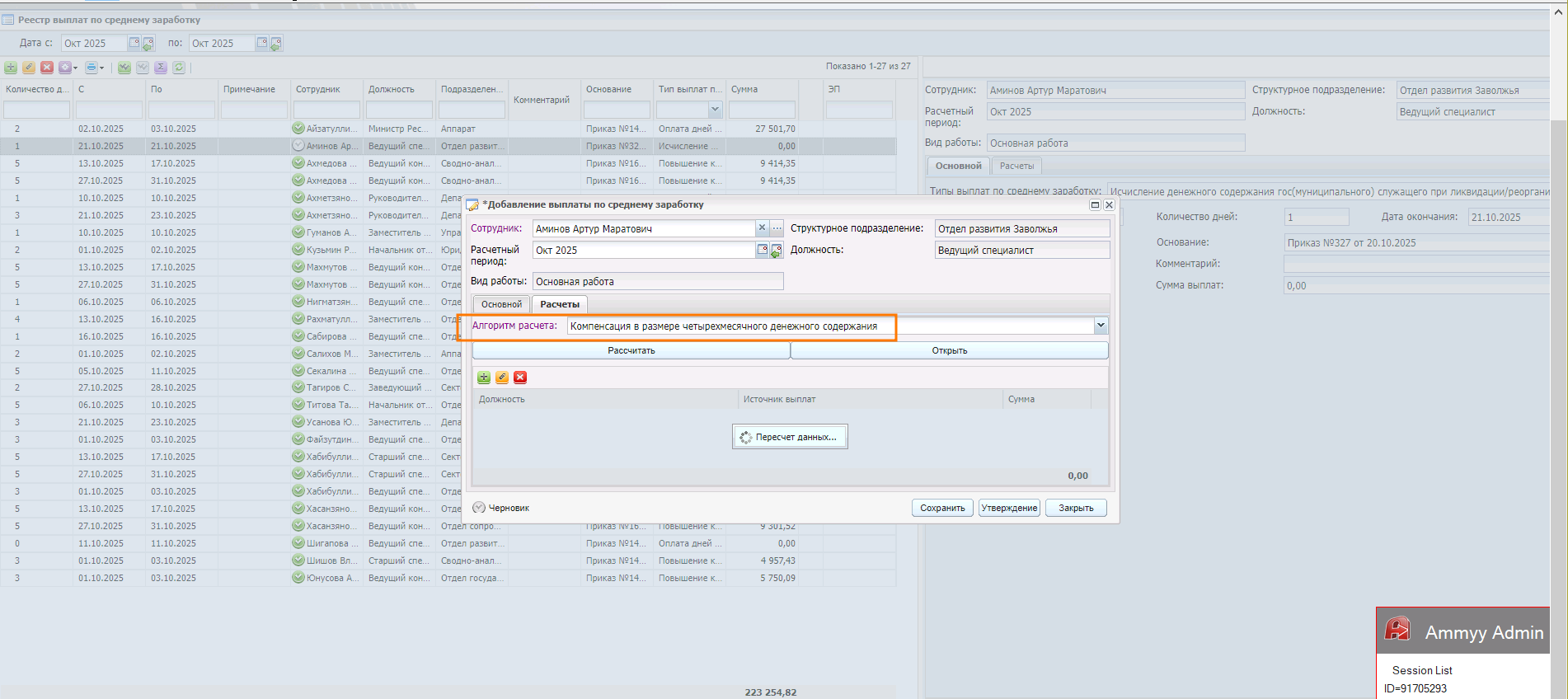Switch to Основной tab in dialog
The image size is (1568, 699).
501,304
